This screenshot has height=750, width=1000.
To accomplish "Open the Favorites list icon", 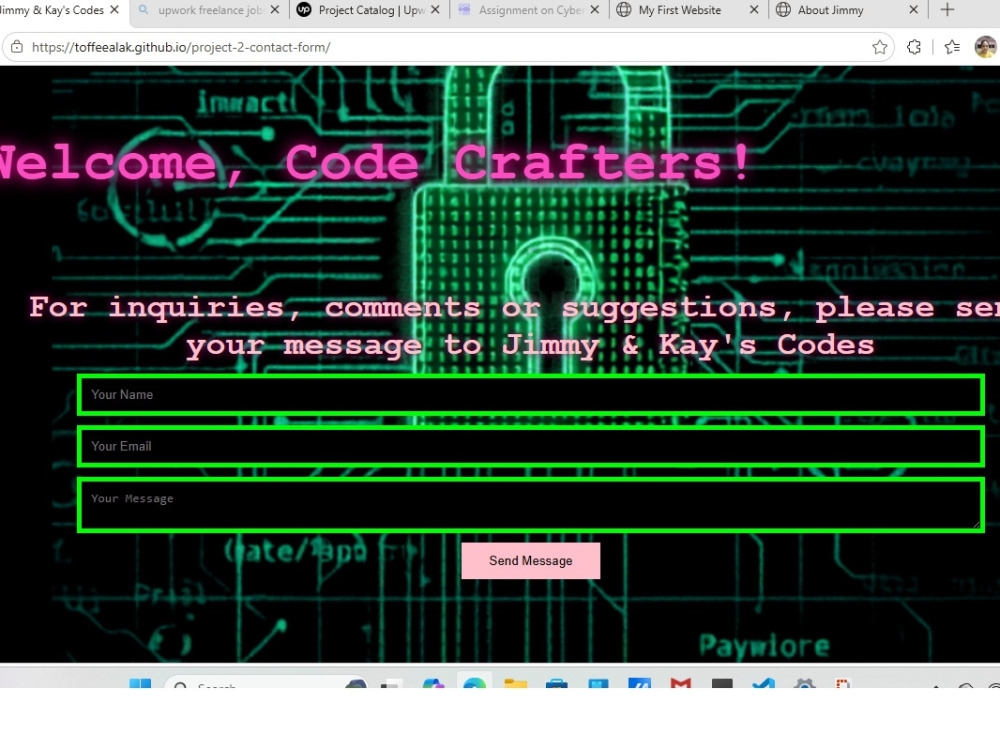I will (952, 47).
